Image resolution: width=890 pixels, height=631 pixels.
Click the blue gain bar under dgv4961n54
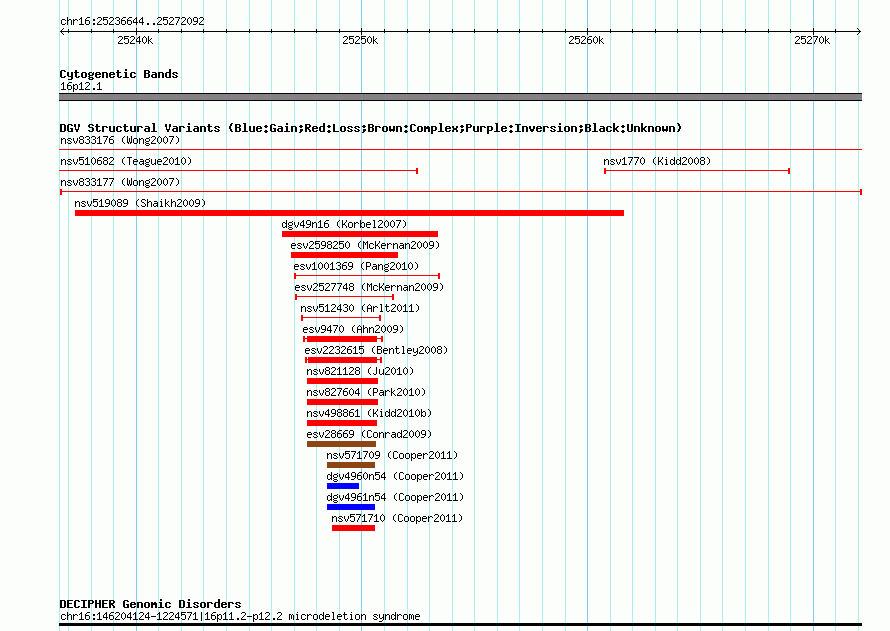[x=351, y=507]
